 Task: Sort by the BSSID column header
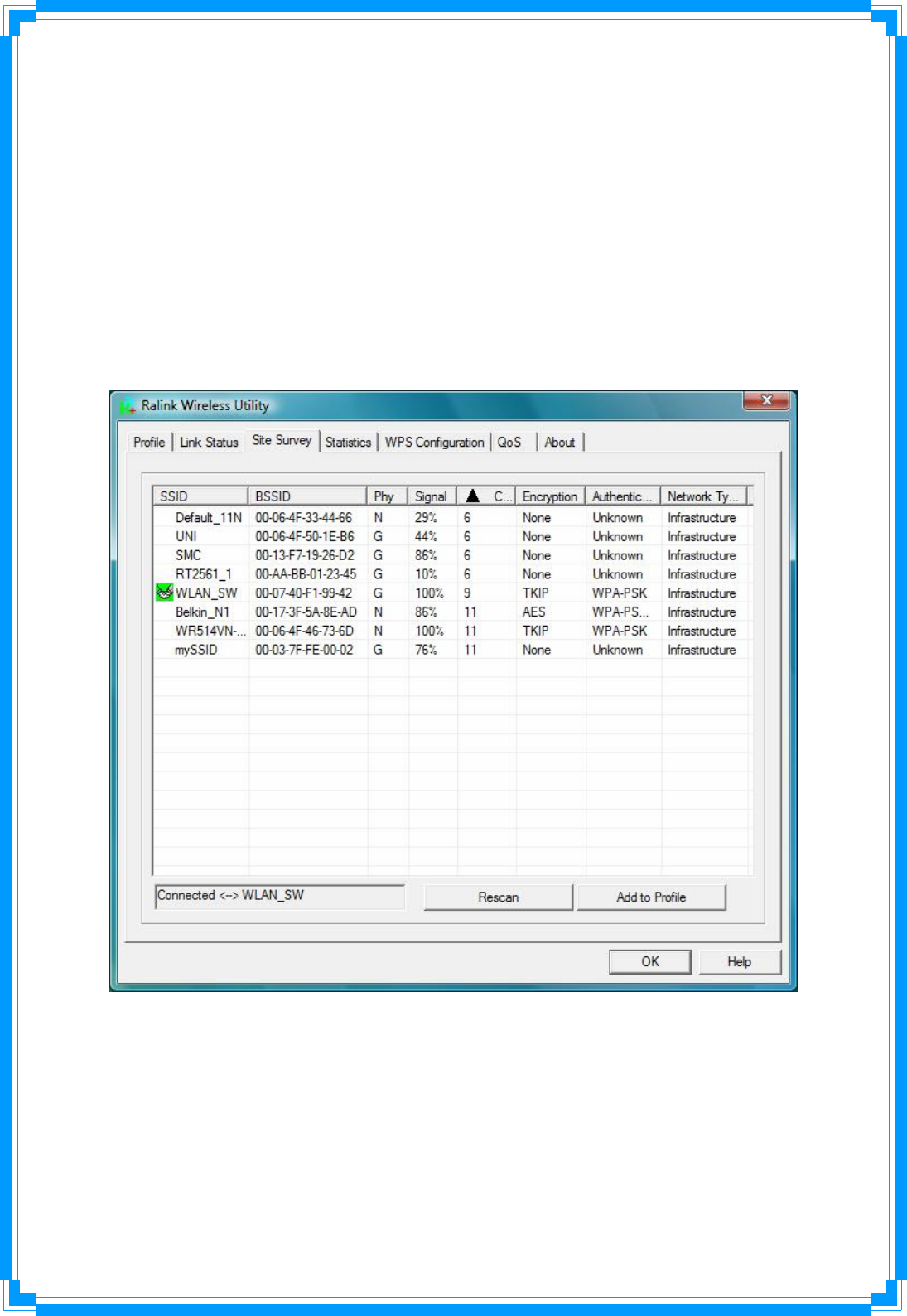[x=307, y=496]
